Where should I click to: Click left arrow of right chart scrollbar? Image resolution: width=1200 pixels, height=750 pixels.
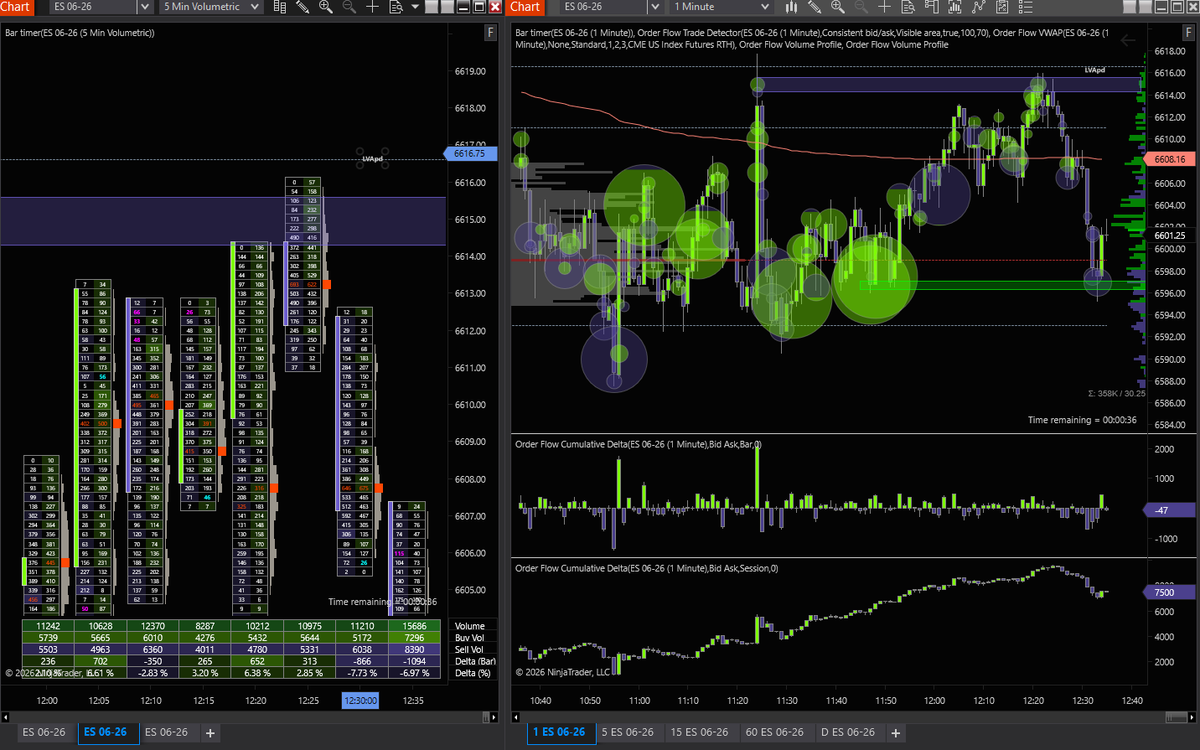click(517, 716)
